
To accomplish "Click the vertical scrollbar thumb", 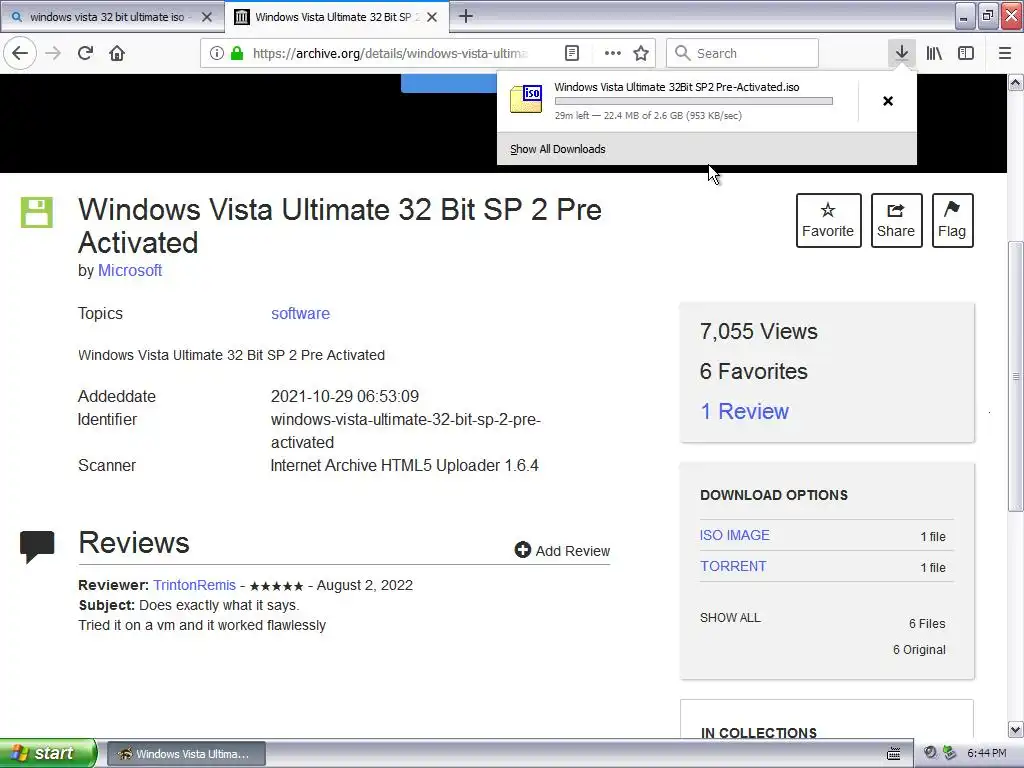I will tap(1016, 376).
